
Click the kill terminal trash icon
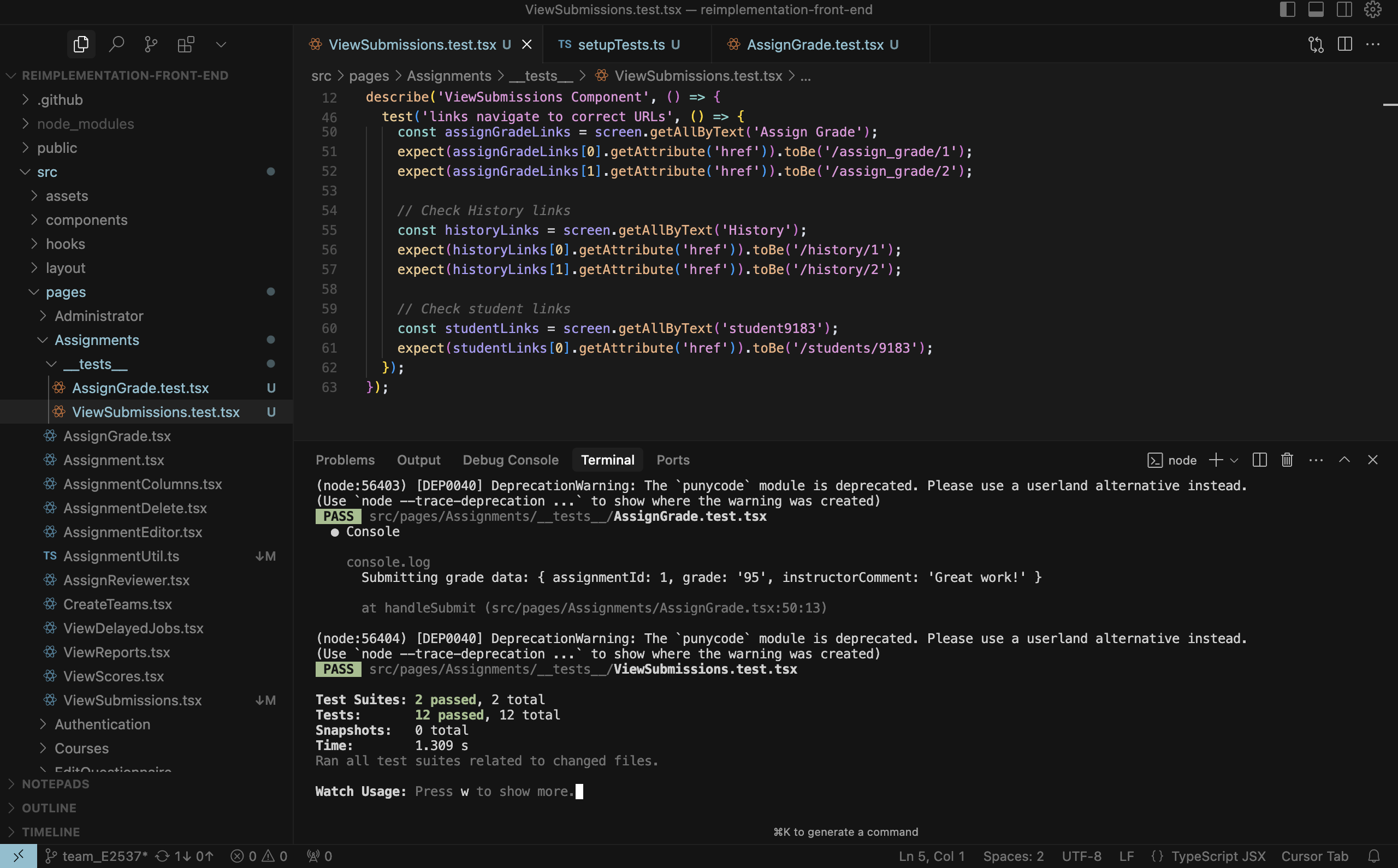pyautogui.click(x=1287, y=460)
